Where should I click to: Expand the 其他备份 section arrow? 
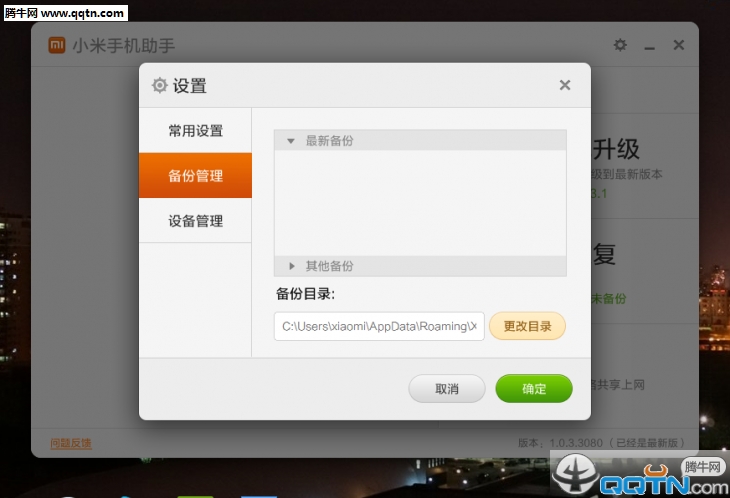[291, 266]
